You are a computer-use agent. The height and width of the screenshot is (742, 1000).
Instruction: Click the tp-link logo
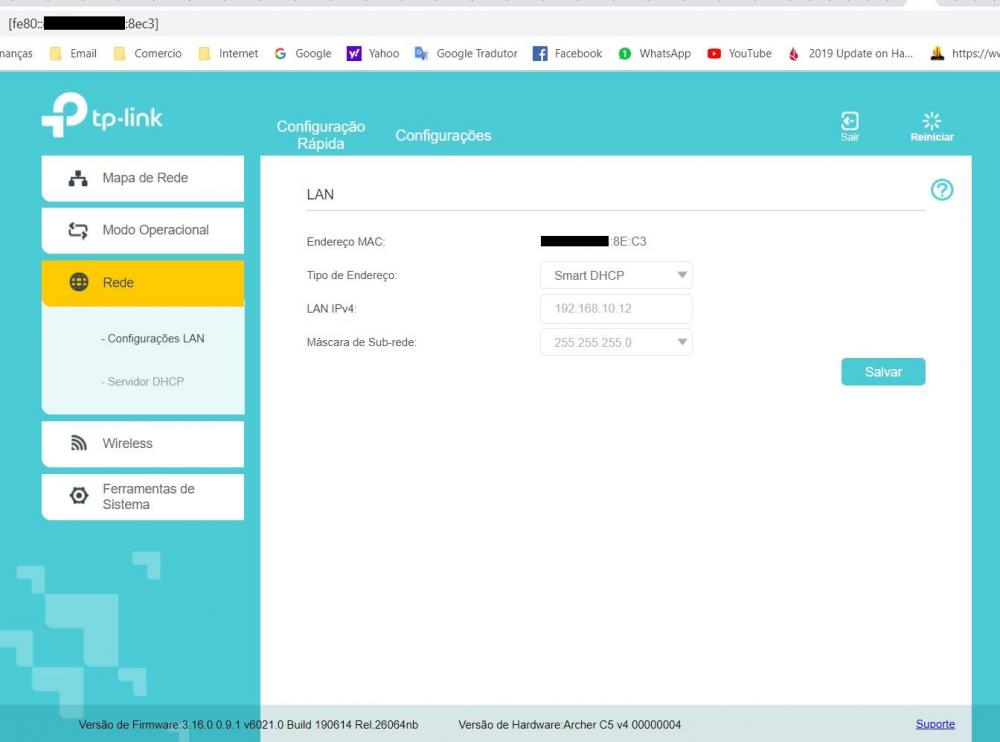(x=102, y=119)
